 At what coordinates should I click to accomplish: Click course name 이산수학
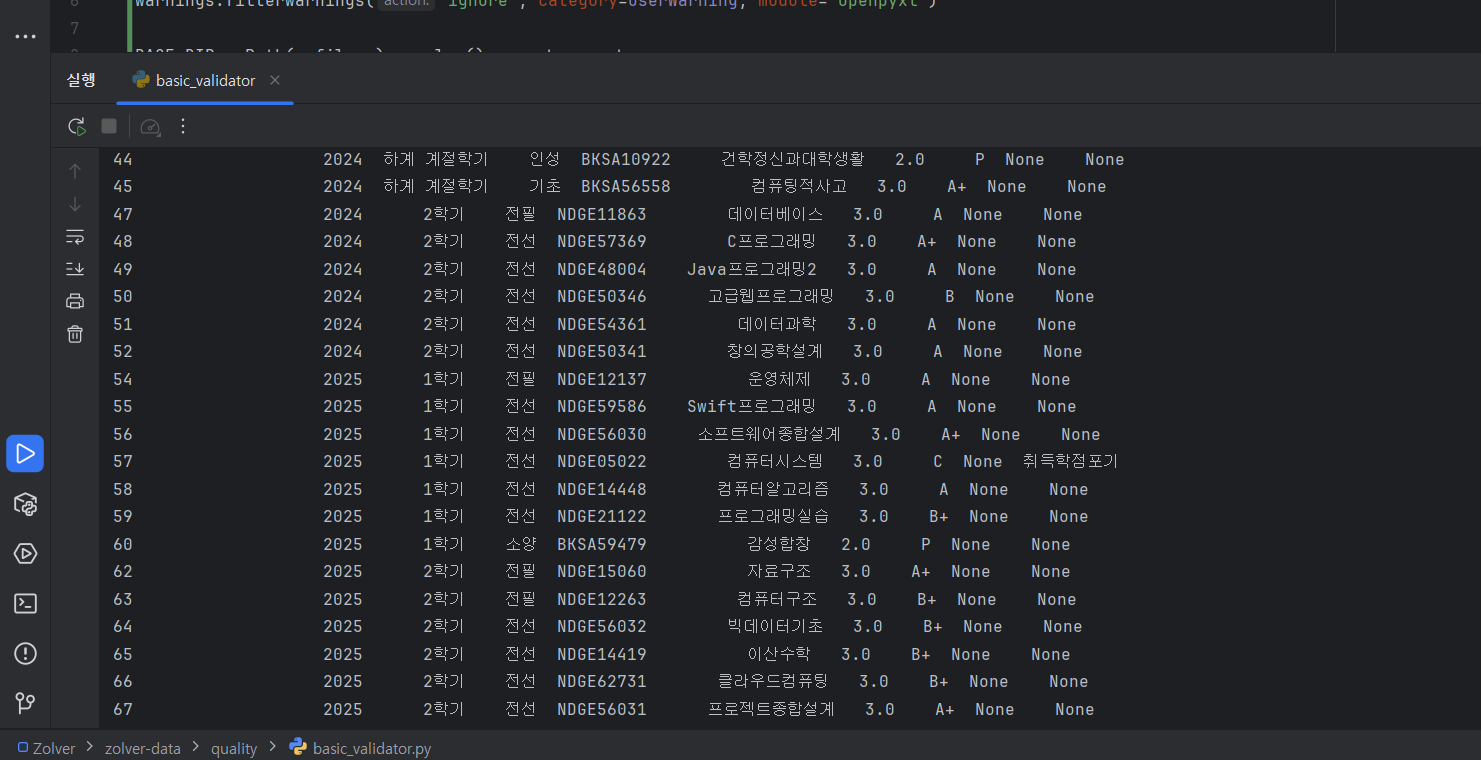779,655
